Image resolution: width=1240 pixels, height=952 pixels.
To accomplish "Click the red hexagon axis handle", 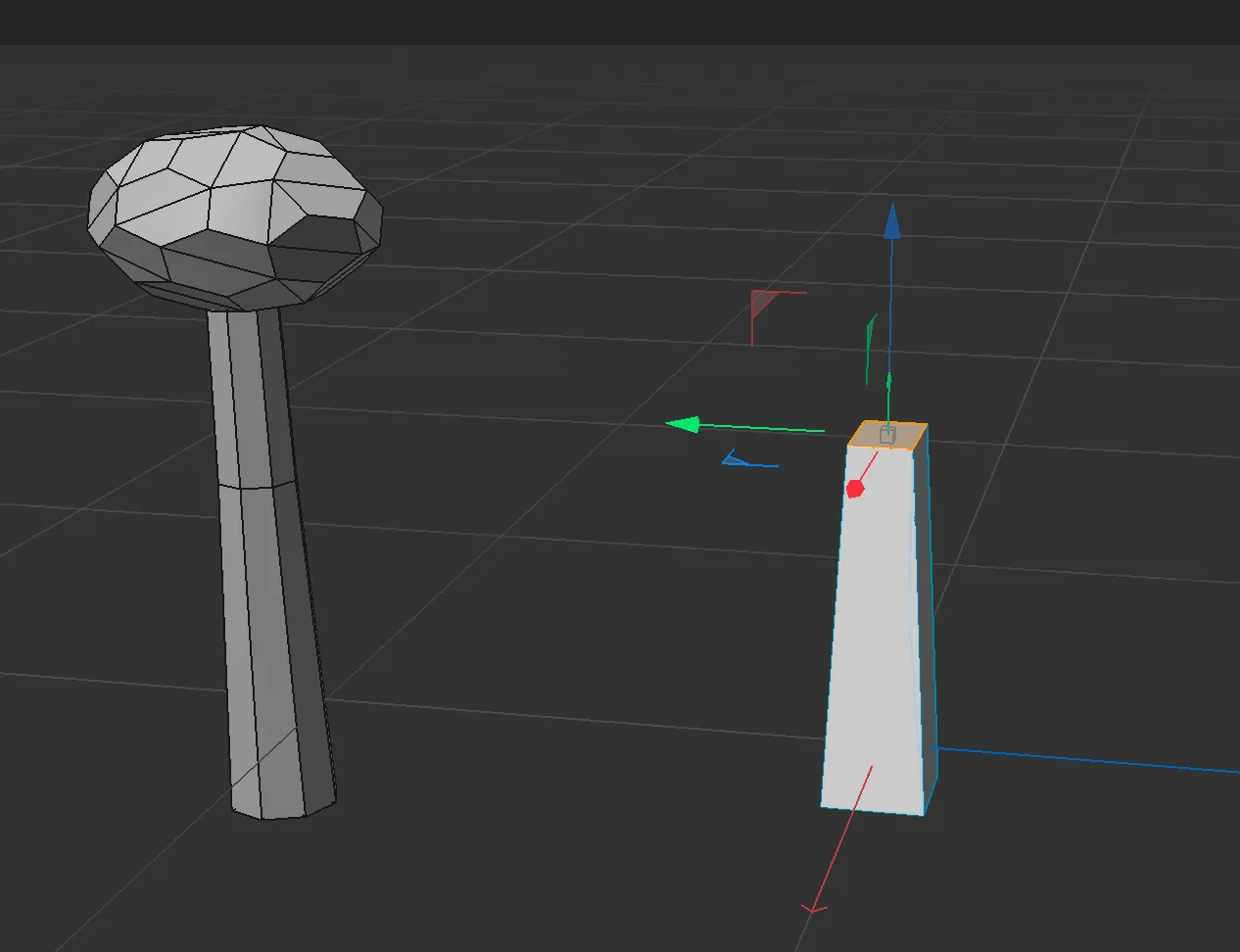I will 855,488.
